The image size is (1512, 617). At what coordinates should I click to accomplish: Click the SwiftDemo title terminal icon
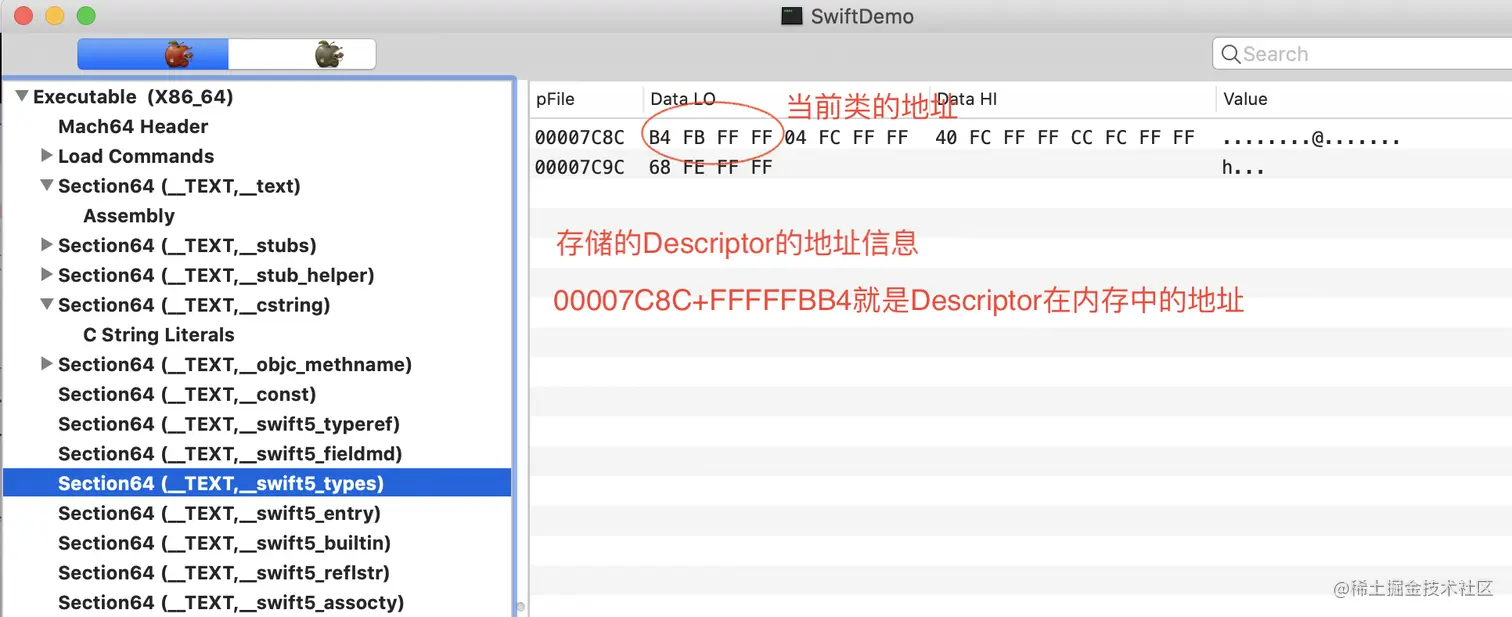point(792,16)
